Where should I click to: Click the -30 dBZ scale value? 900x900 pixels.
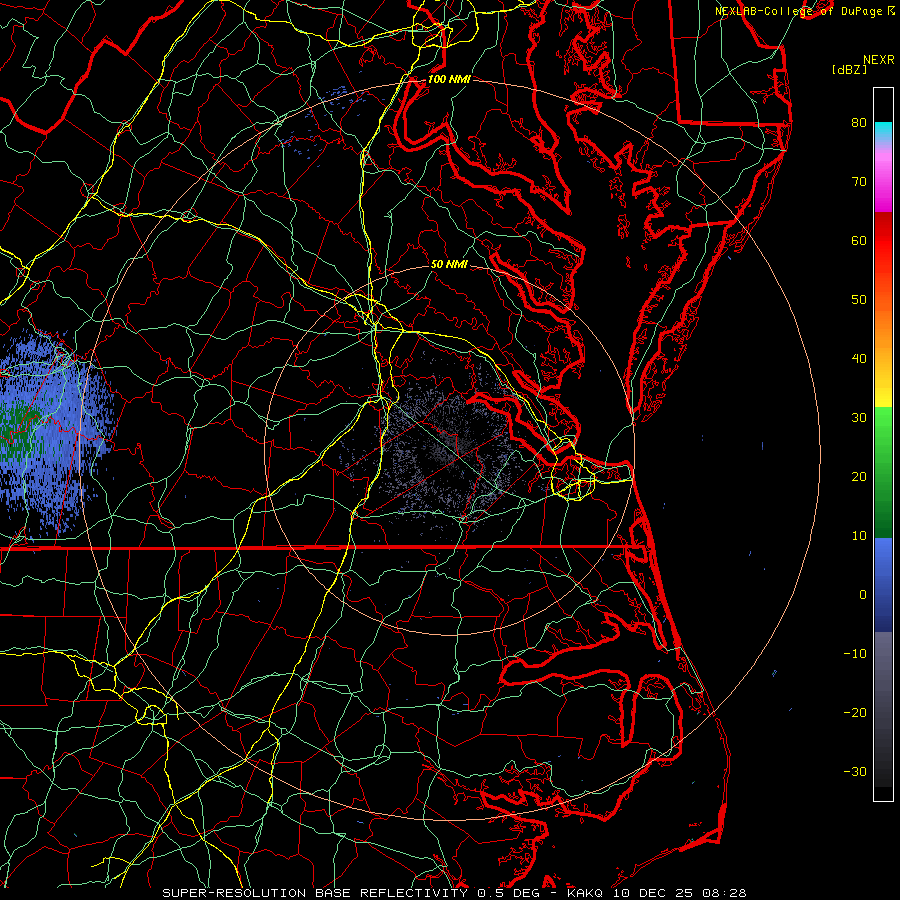[855, 771]
